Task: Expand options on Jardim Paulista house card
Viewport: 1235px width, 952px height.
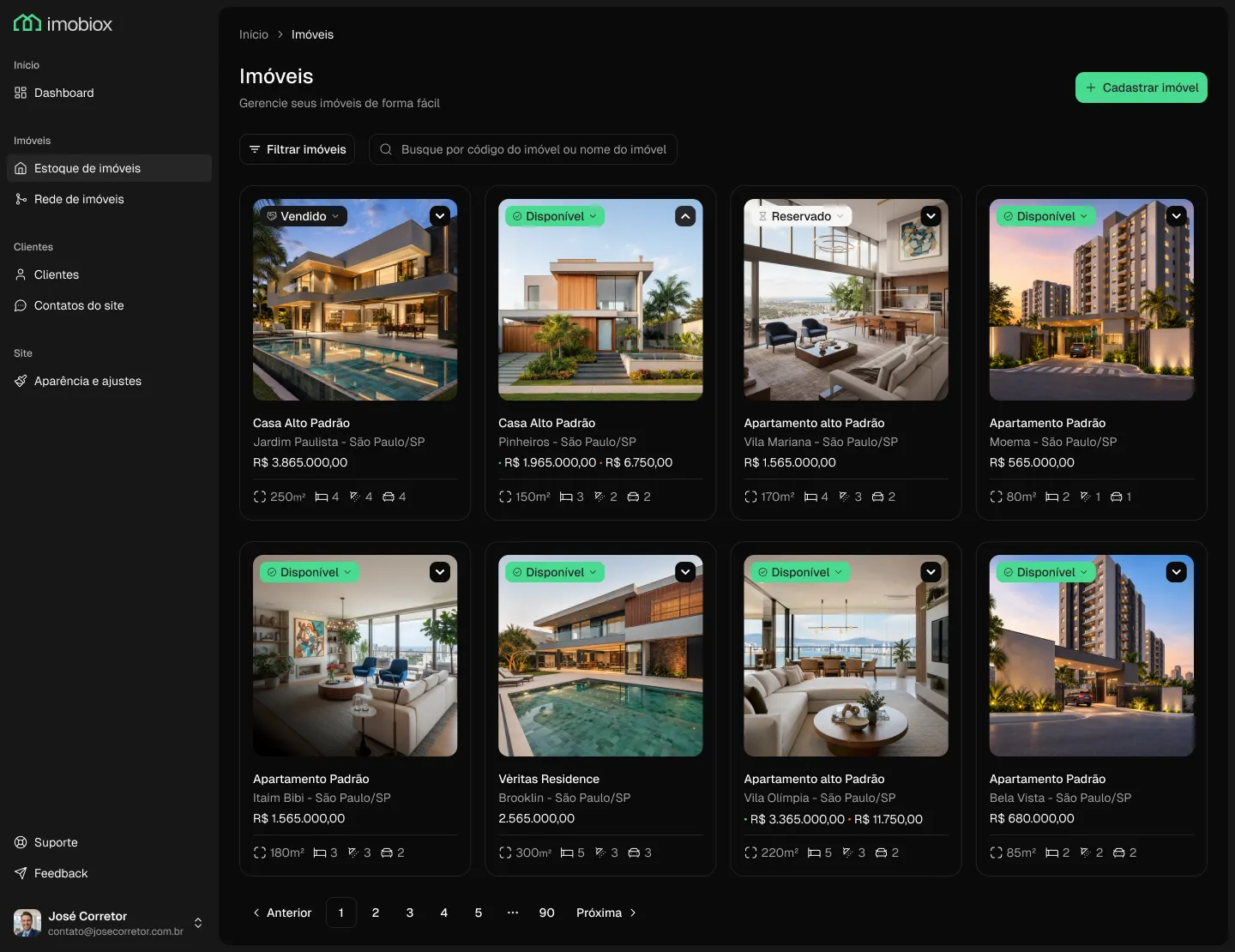Action: (x=440, y=216)
